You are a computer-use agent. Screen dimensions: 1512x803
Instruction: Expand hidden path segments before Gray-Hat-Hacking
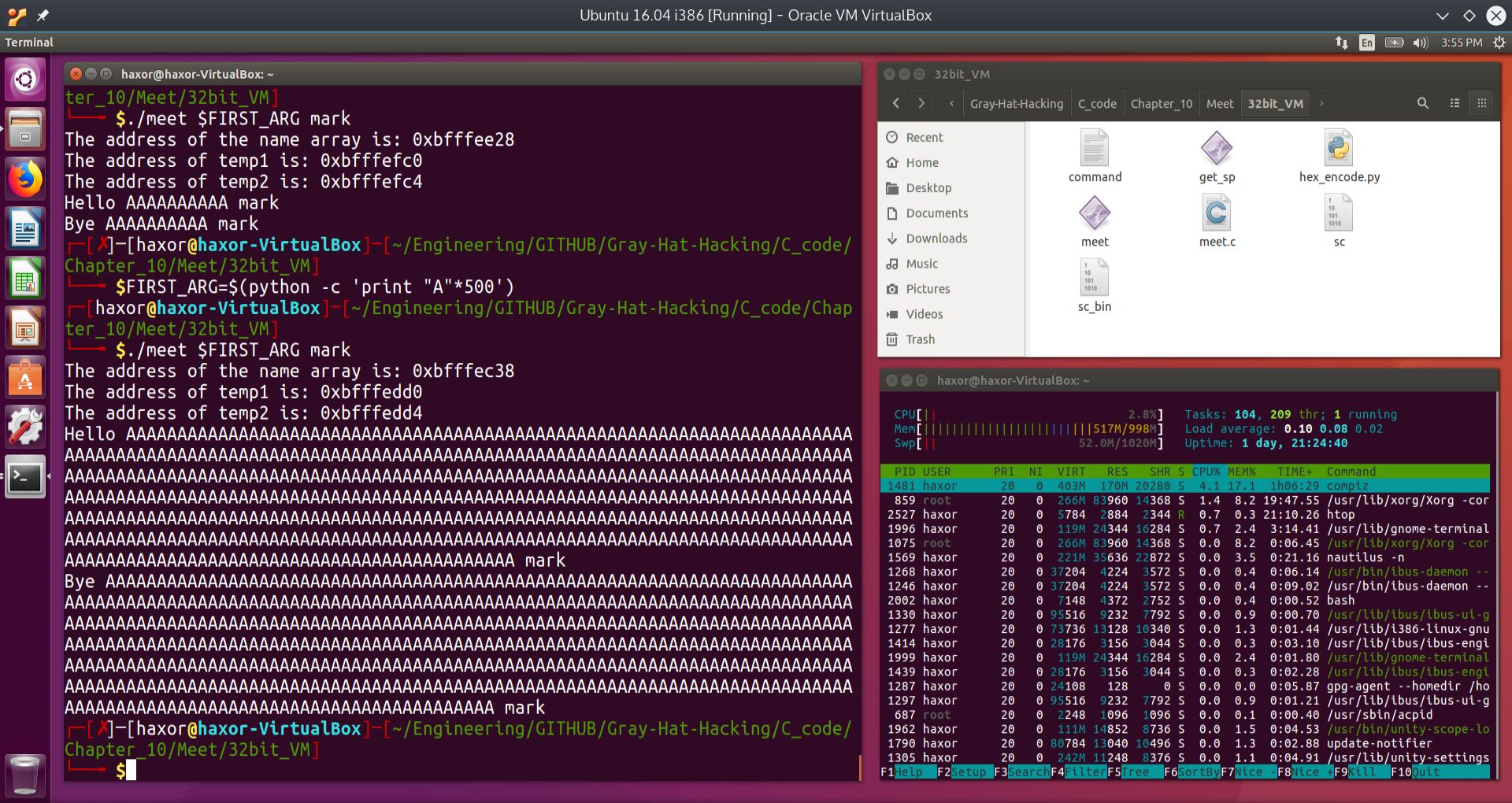coord(951,103)
